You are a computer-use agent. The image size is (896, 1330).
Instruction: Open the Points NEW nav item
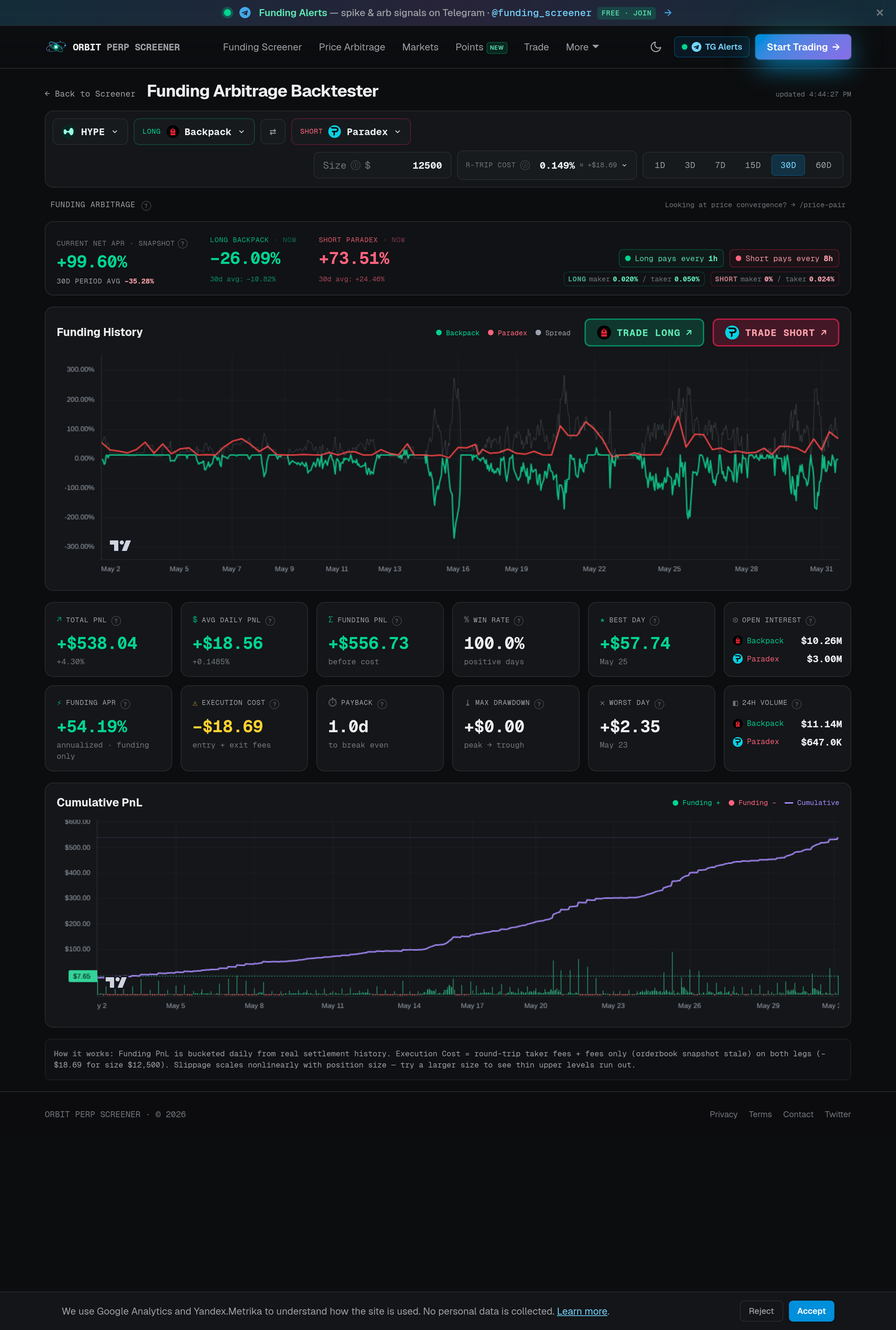click(x=481, y=47)
